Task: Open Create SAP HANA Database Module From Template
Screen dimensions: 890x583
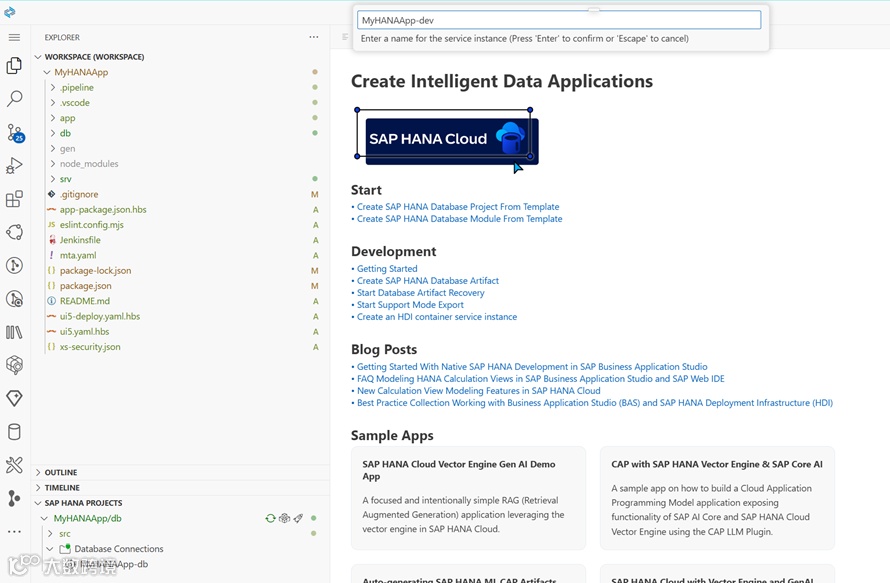Action: click(x=460, y=219)
